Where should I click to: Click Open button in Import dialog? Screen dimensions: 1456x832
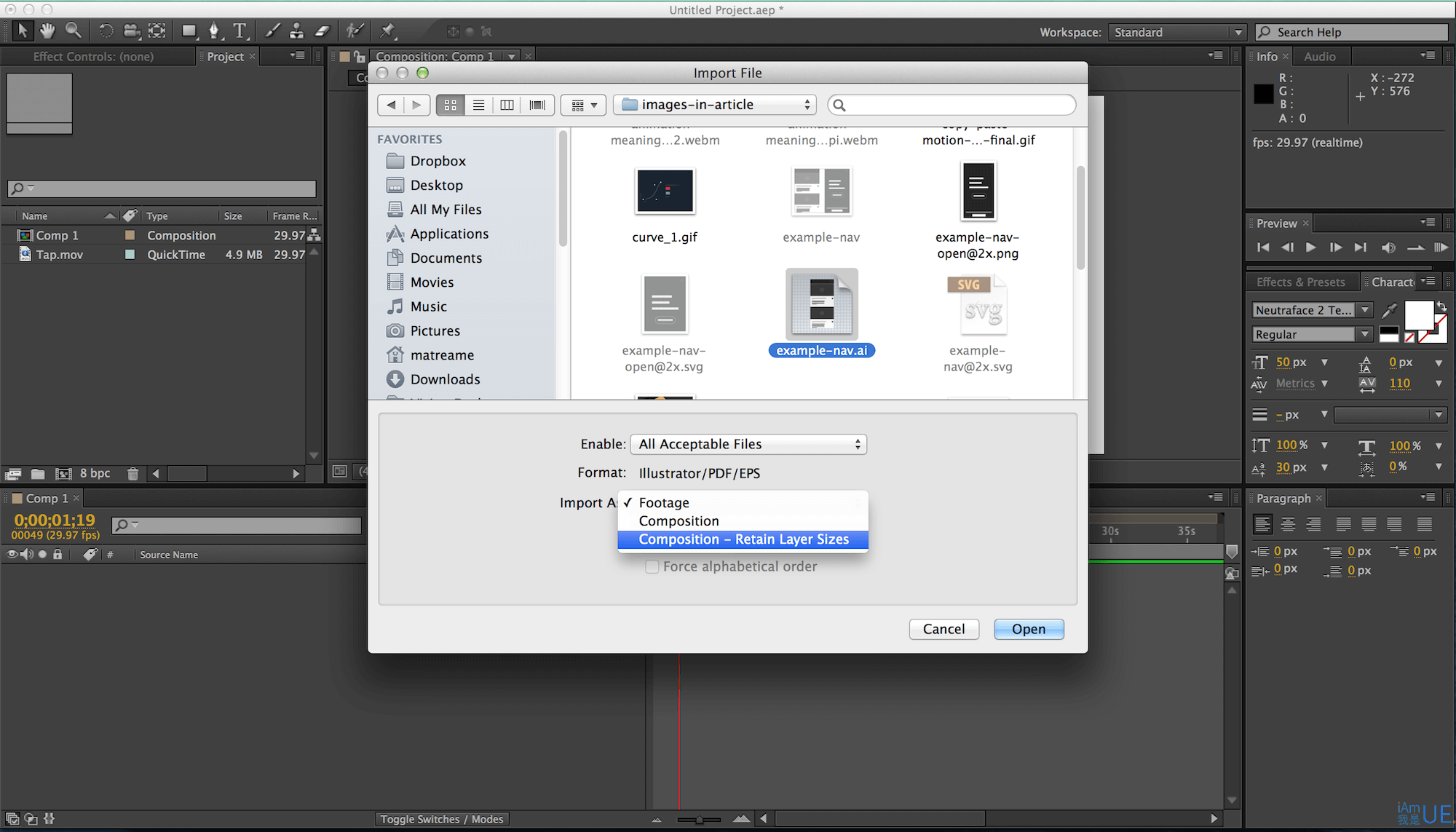[1029, 629]
